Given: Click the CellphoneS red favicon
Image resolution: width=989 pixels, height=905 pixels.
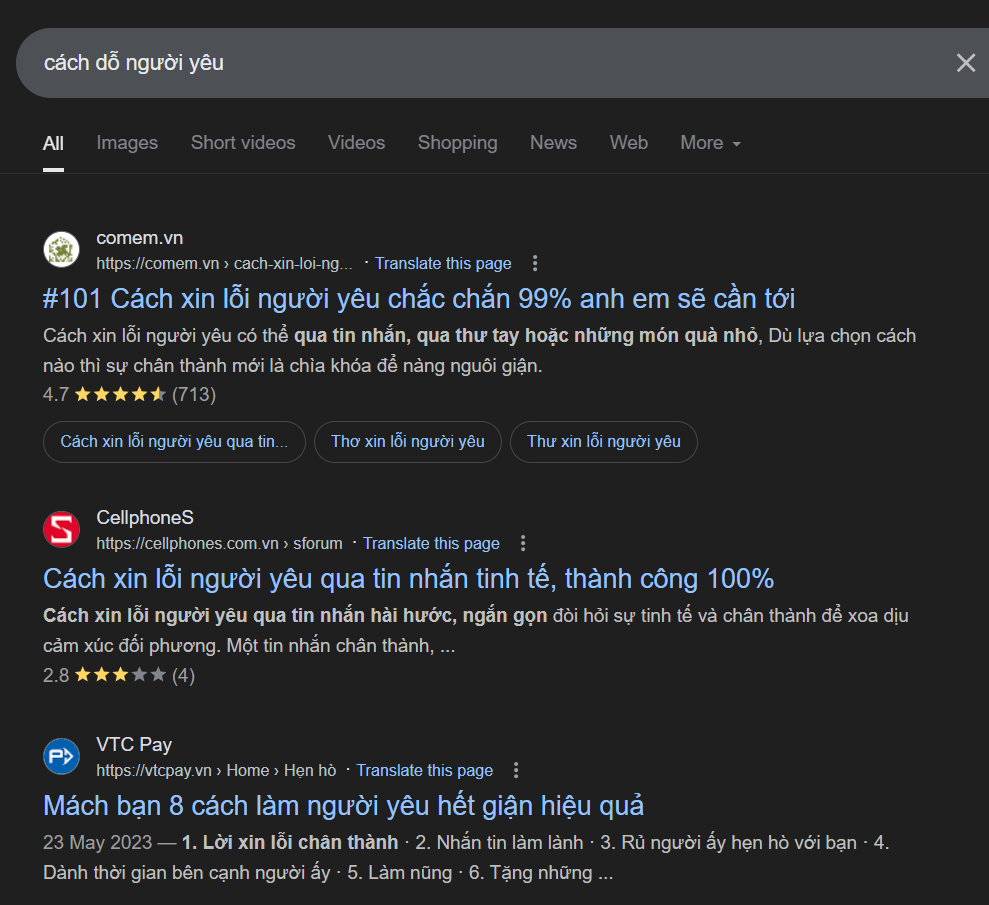Looking at the screenshot, I should [x=61, y=530].
